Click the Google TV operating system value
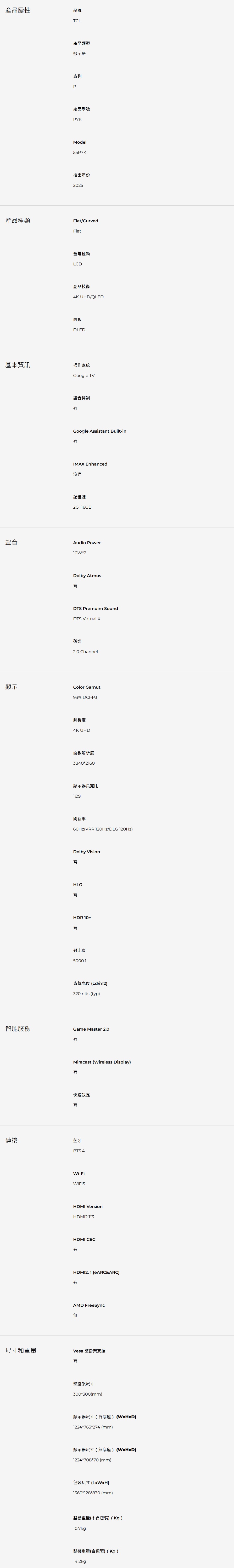This screenshot has height=1568, width=234. click(x=83, y=376)
